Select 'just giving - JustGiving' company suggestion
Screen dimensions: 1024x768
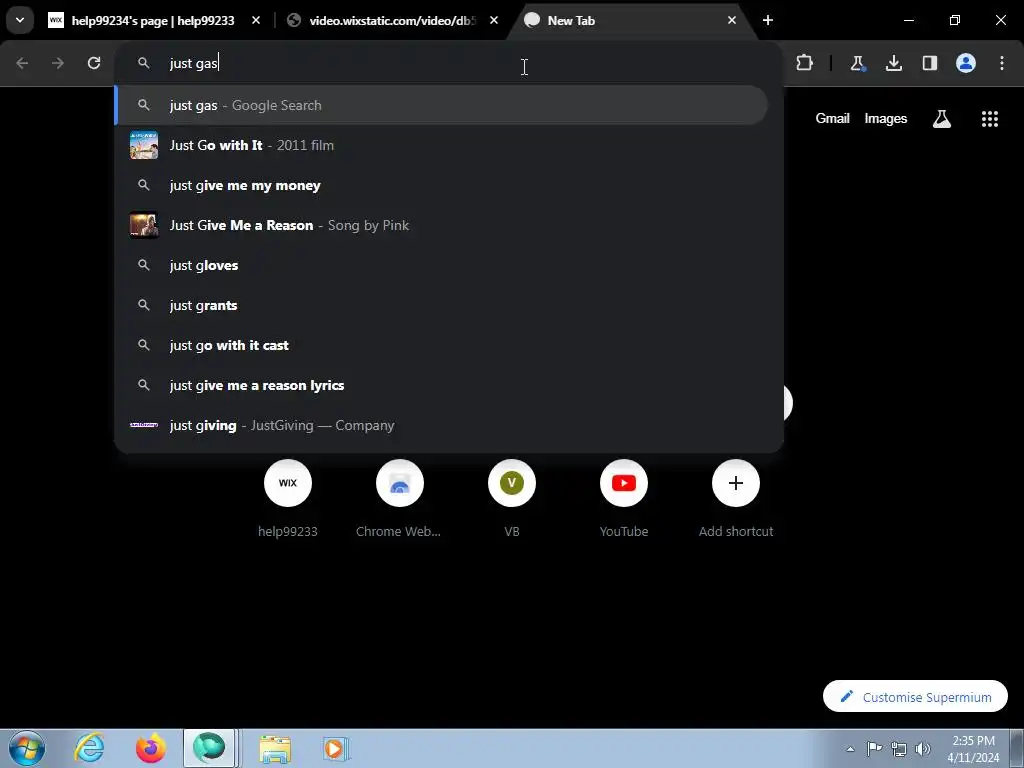point(441,425)
